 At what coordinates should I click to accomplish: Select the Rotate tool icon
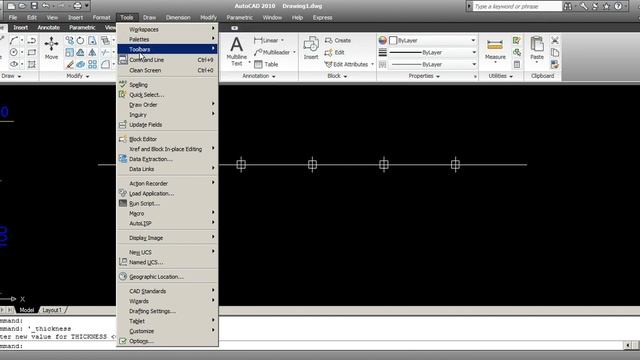click(x=80, y=40)
